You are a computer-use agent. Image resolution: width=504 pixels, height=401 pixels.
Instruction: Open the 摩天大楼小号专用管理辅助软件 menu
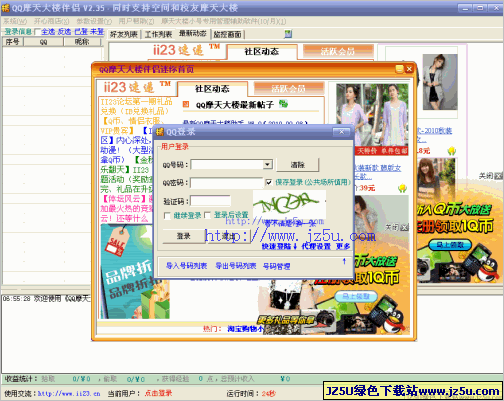[224, 21]
